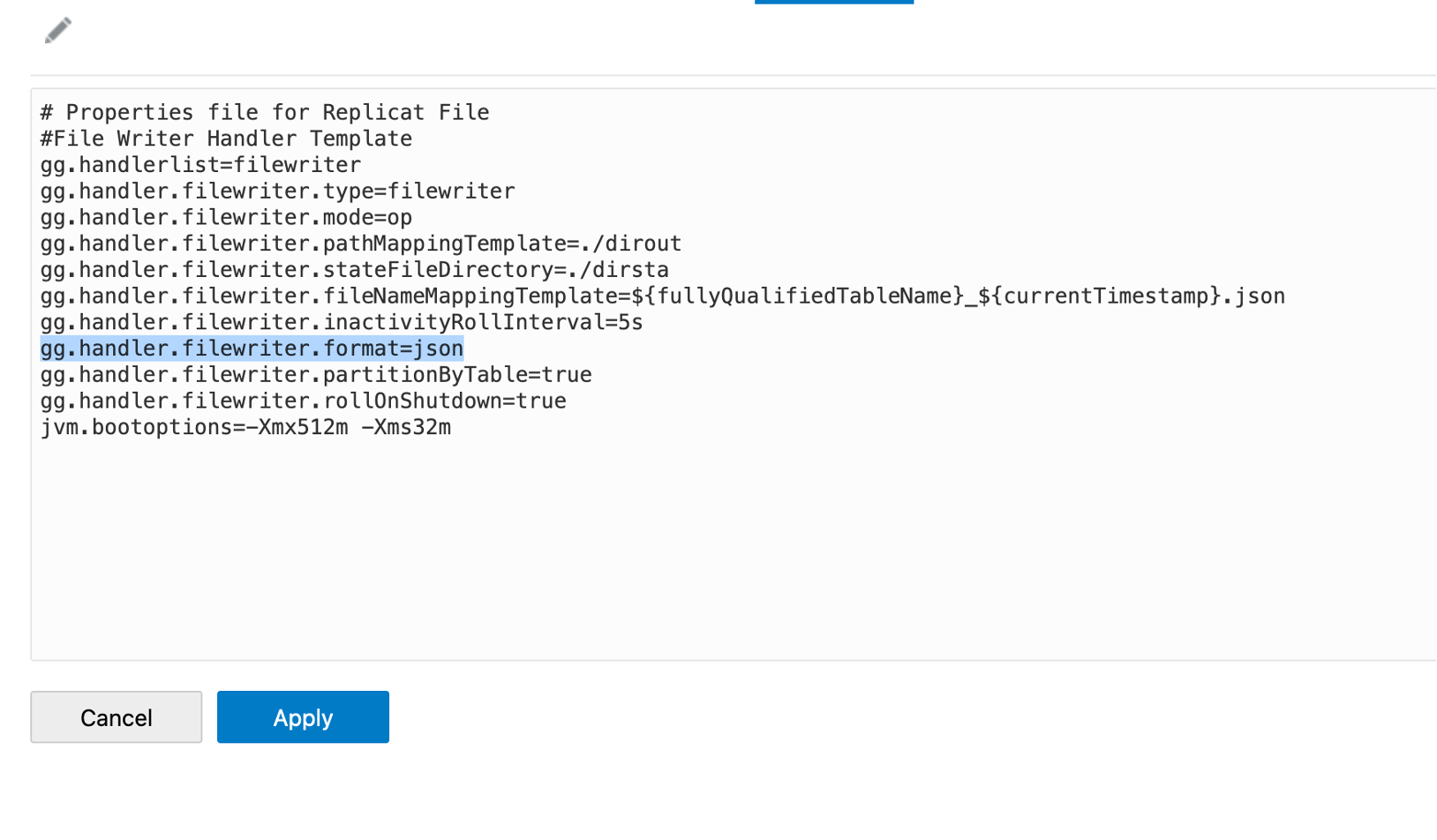
Task: Click the stateFileDirectory=./dirsta property line
Action: 353,270
